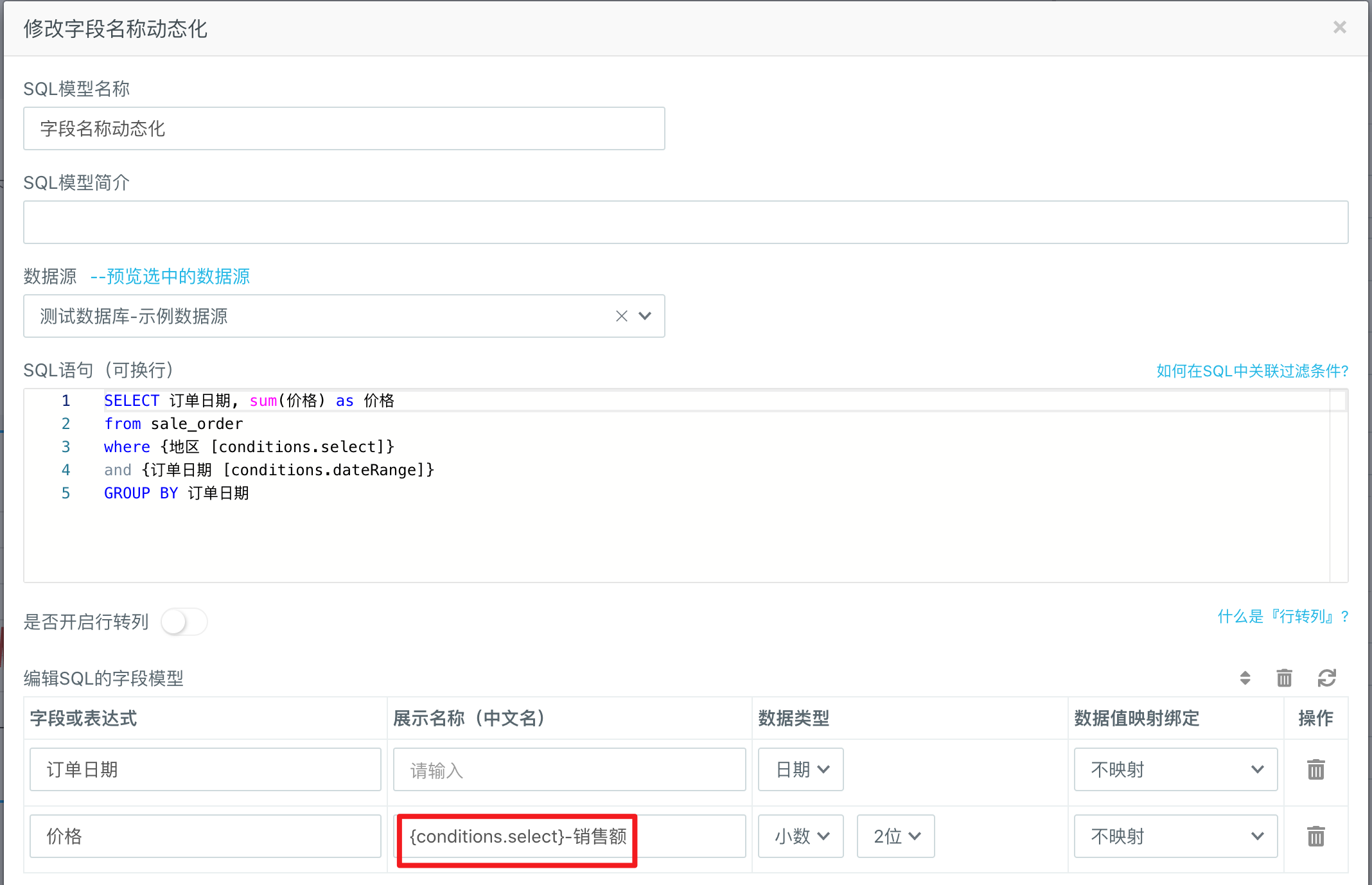
Task: Click the sort arrows icon above field table
Action: [1245, 678]
